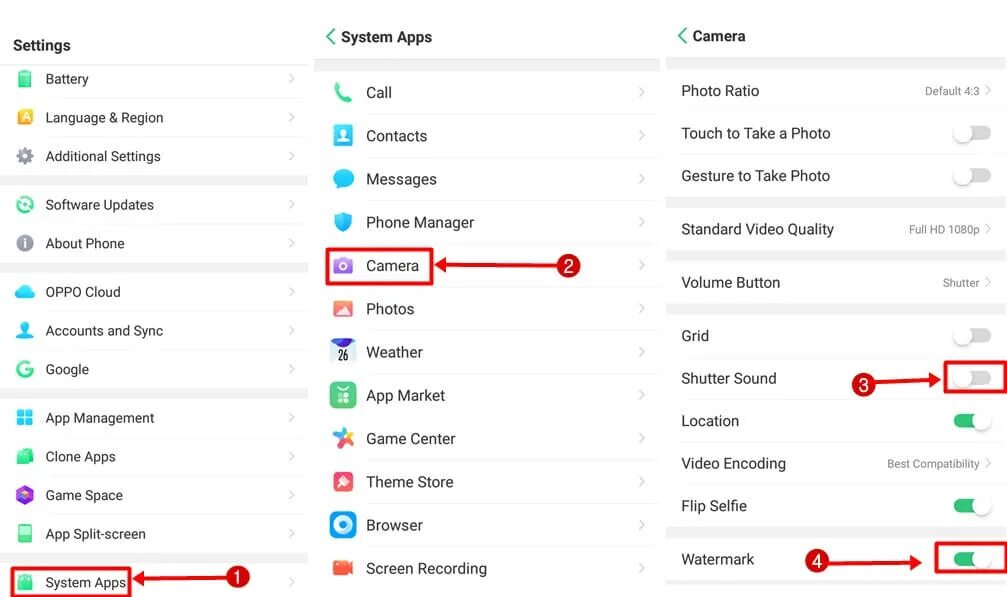Select the Screen Recording icon
Image resolution: width=1007 pixels, height=597 pixels.
pyautogui.click(x=343, y=568)
